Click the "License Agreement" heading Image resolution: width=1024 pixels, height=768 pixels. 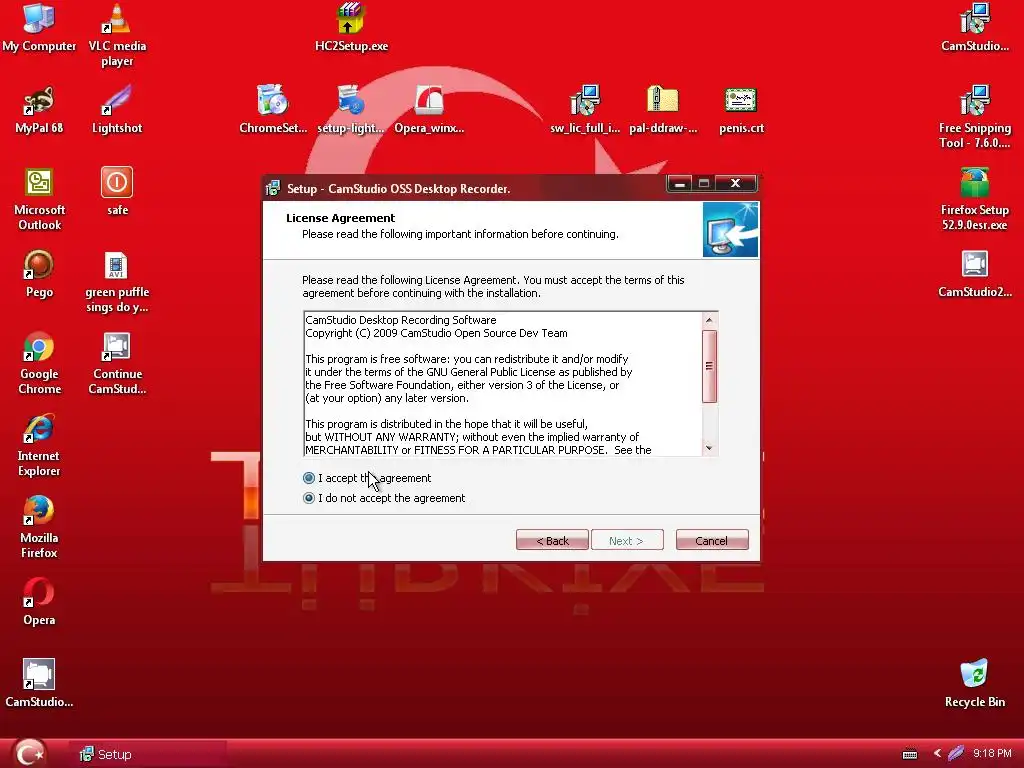[x=340, y=218]
